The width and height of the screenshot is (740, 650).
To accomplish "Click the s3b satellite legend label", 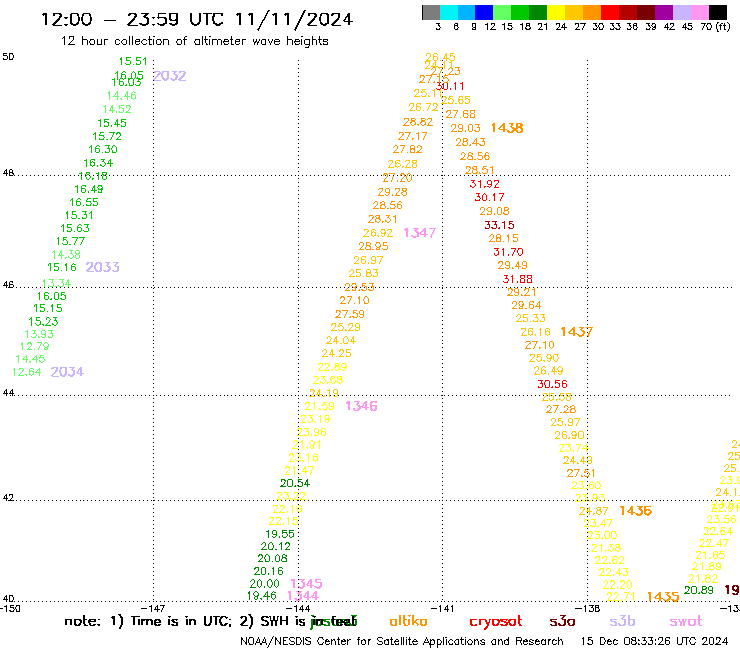I will 622,621.
